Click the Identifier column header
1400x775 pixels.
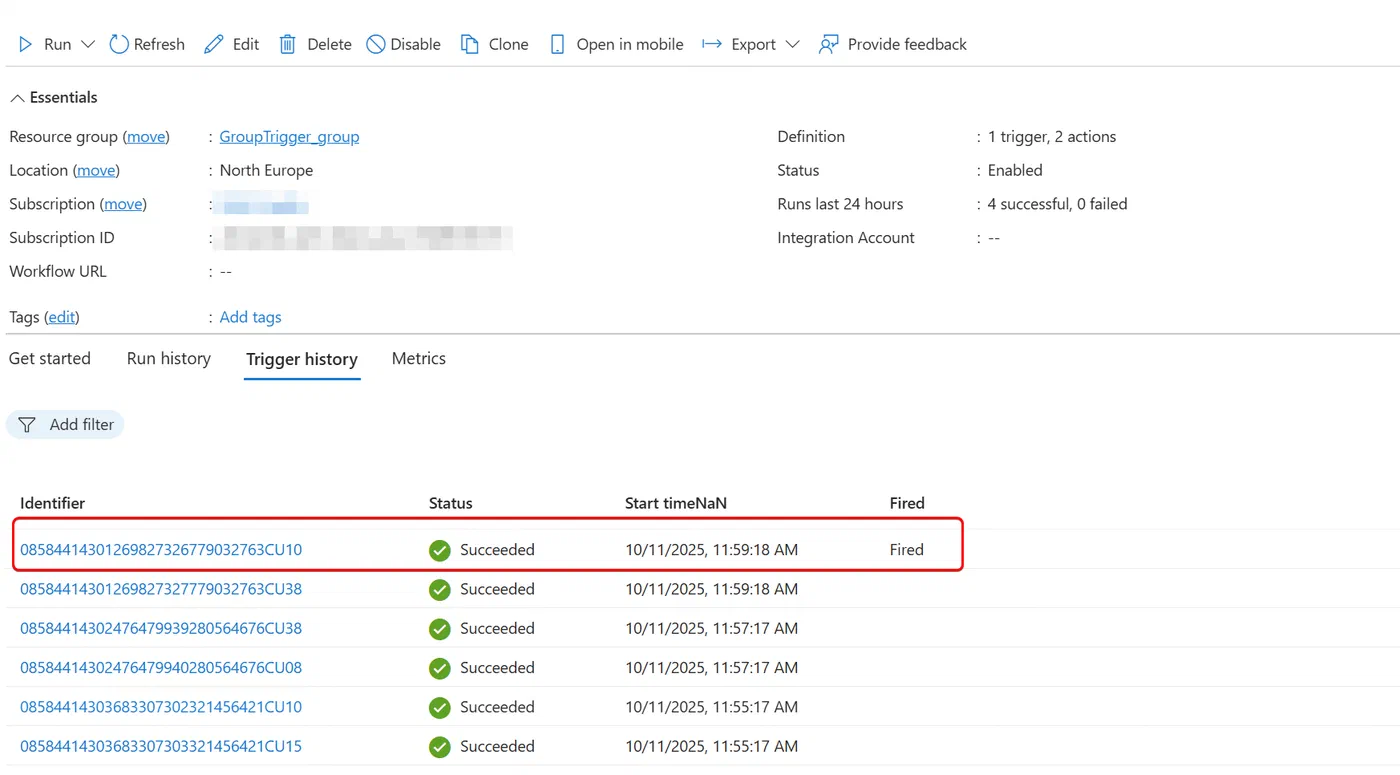53,504
